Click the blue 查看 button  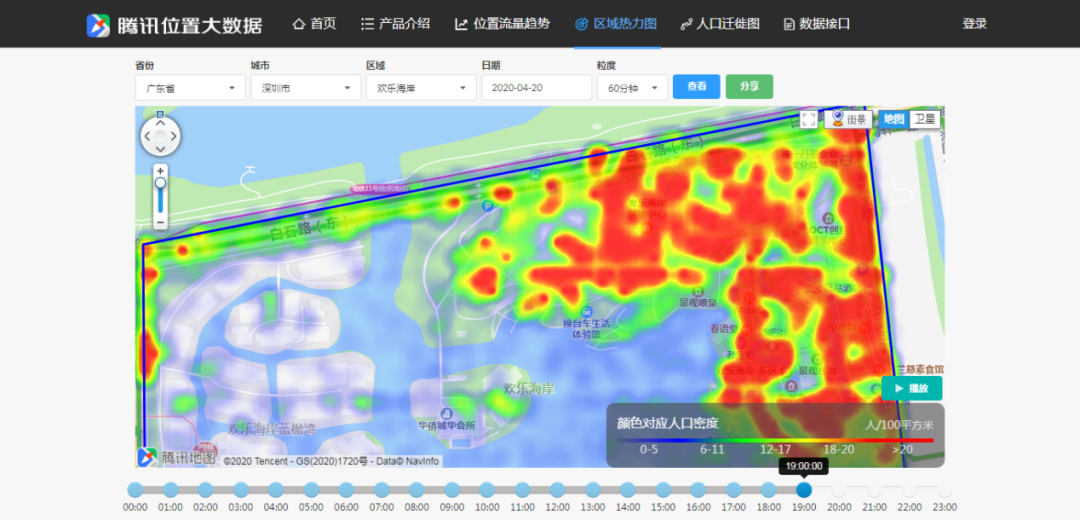(x=696, y=87)
